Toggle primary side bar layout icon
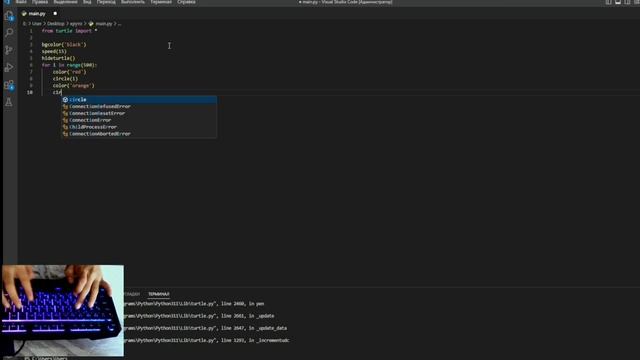Screen dimensions: 640x360 [x=608, y=2]
